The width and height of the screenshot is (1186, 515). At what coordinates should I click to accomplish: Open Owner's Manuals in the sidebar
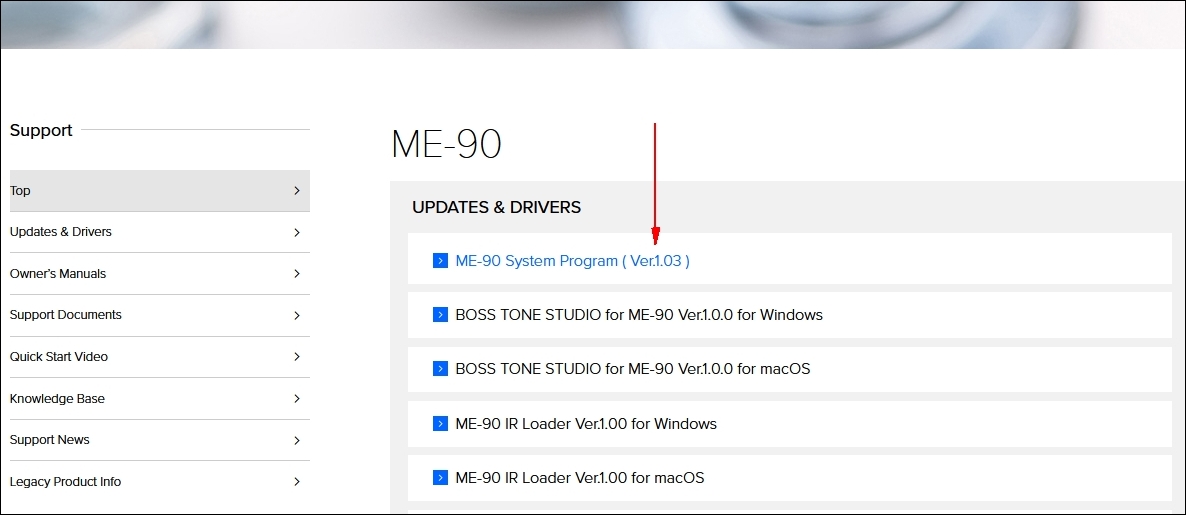[160, 274]
